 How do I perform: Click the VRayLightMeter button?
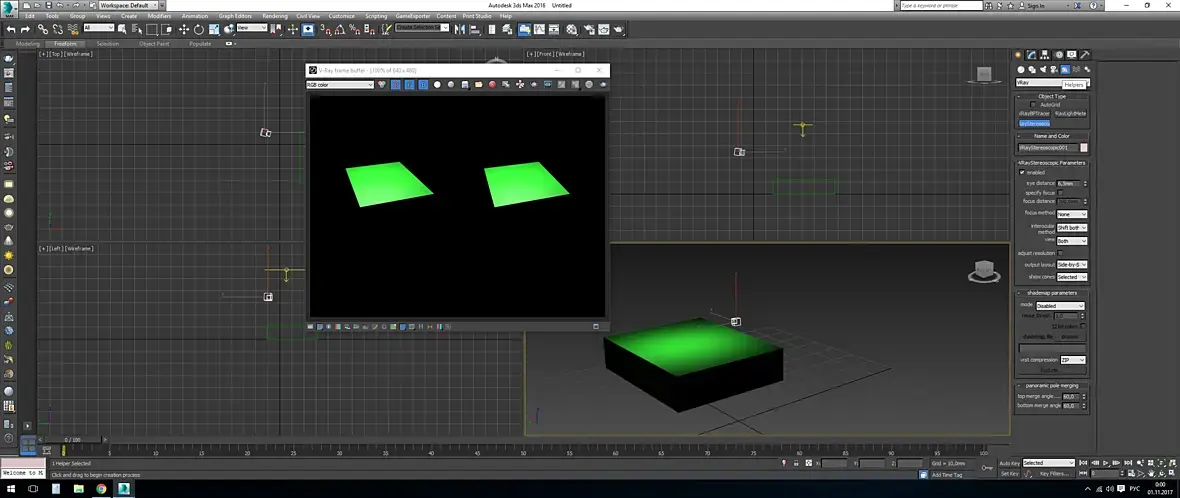point(1070,114)
